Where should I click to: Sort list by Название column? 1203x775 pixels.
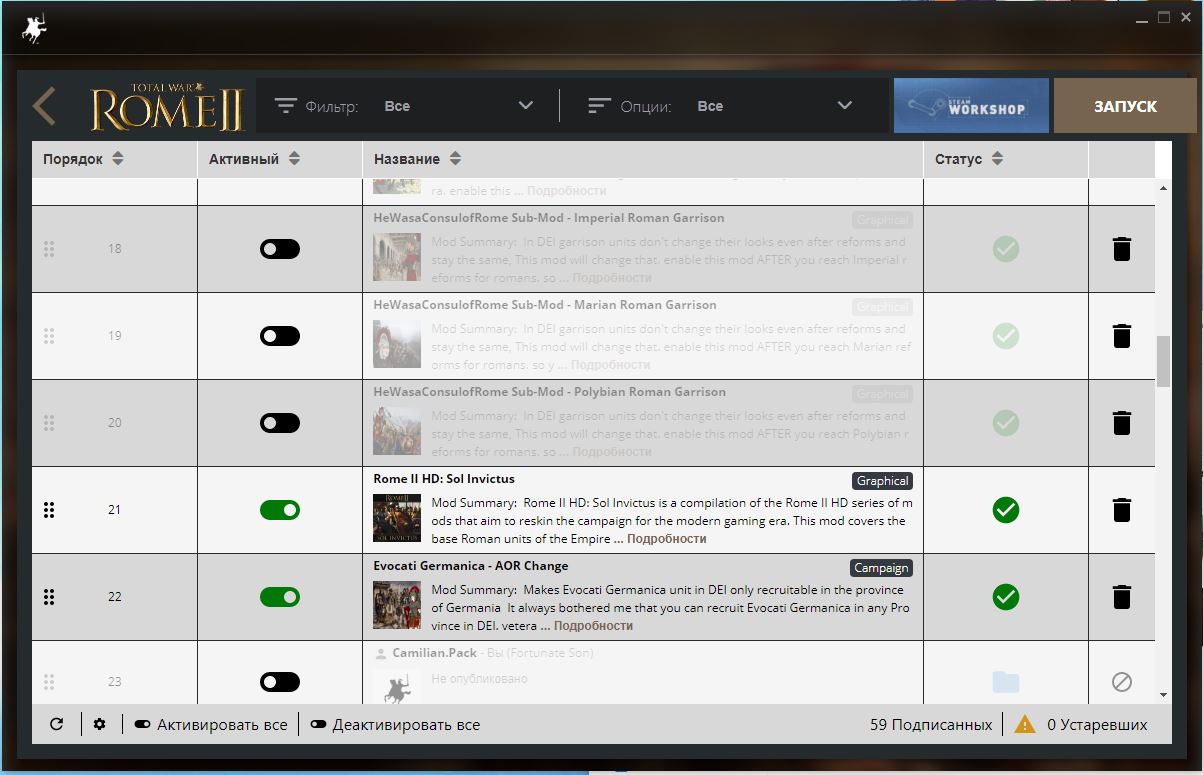[x=418, y=159]
